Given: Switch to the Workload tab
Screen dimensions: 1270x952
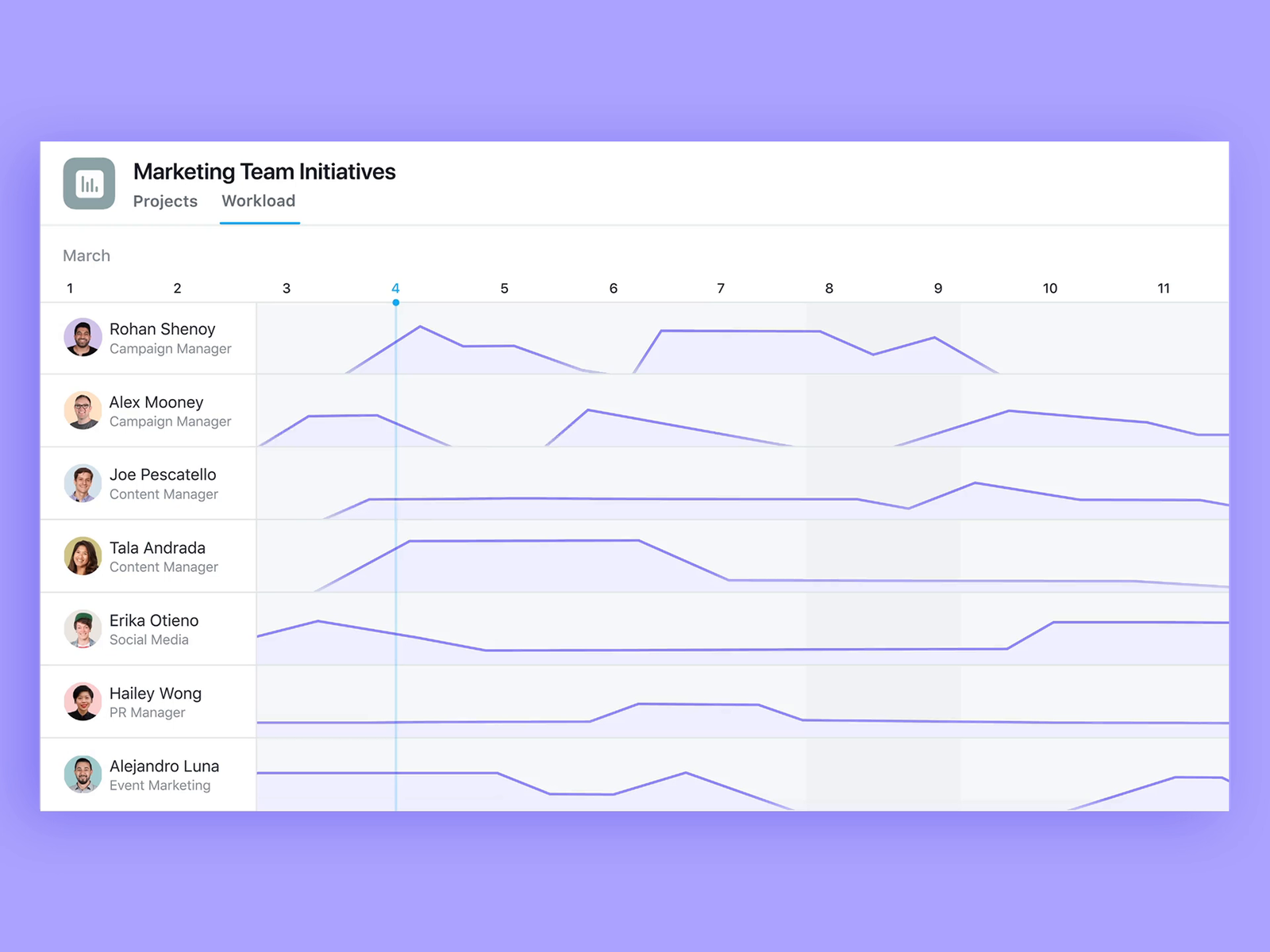Looking at the screenshot, I should pyautogui.click(x=258, y=201).
